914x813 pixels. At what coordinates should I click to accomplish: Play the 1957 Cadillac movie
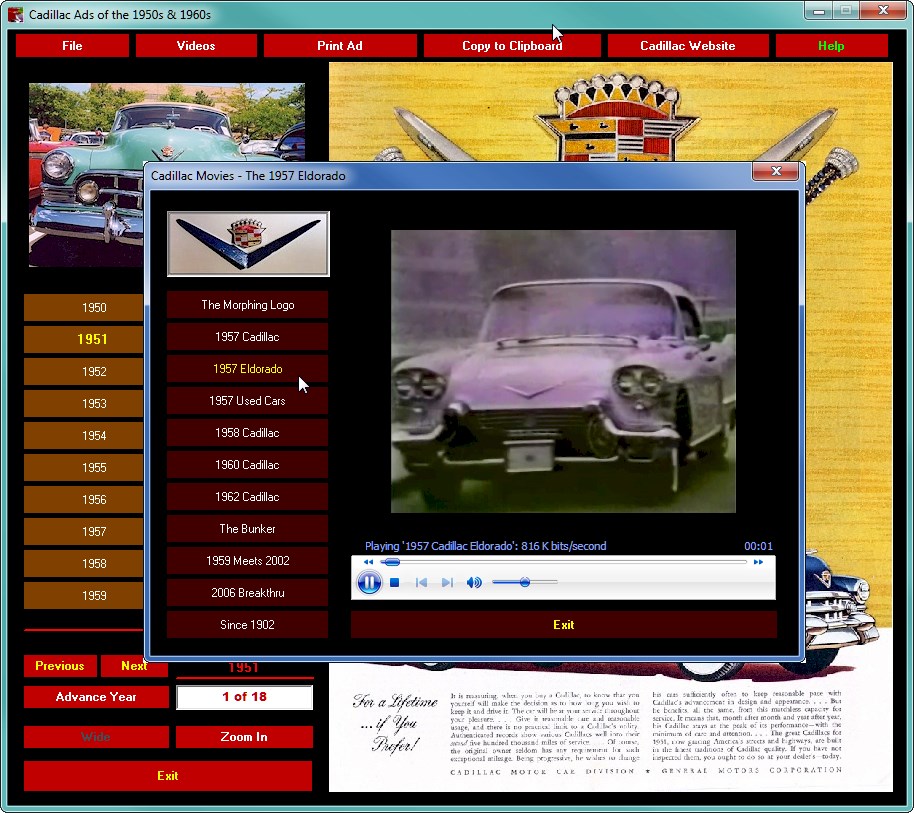coord(248,337)
